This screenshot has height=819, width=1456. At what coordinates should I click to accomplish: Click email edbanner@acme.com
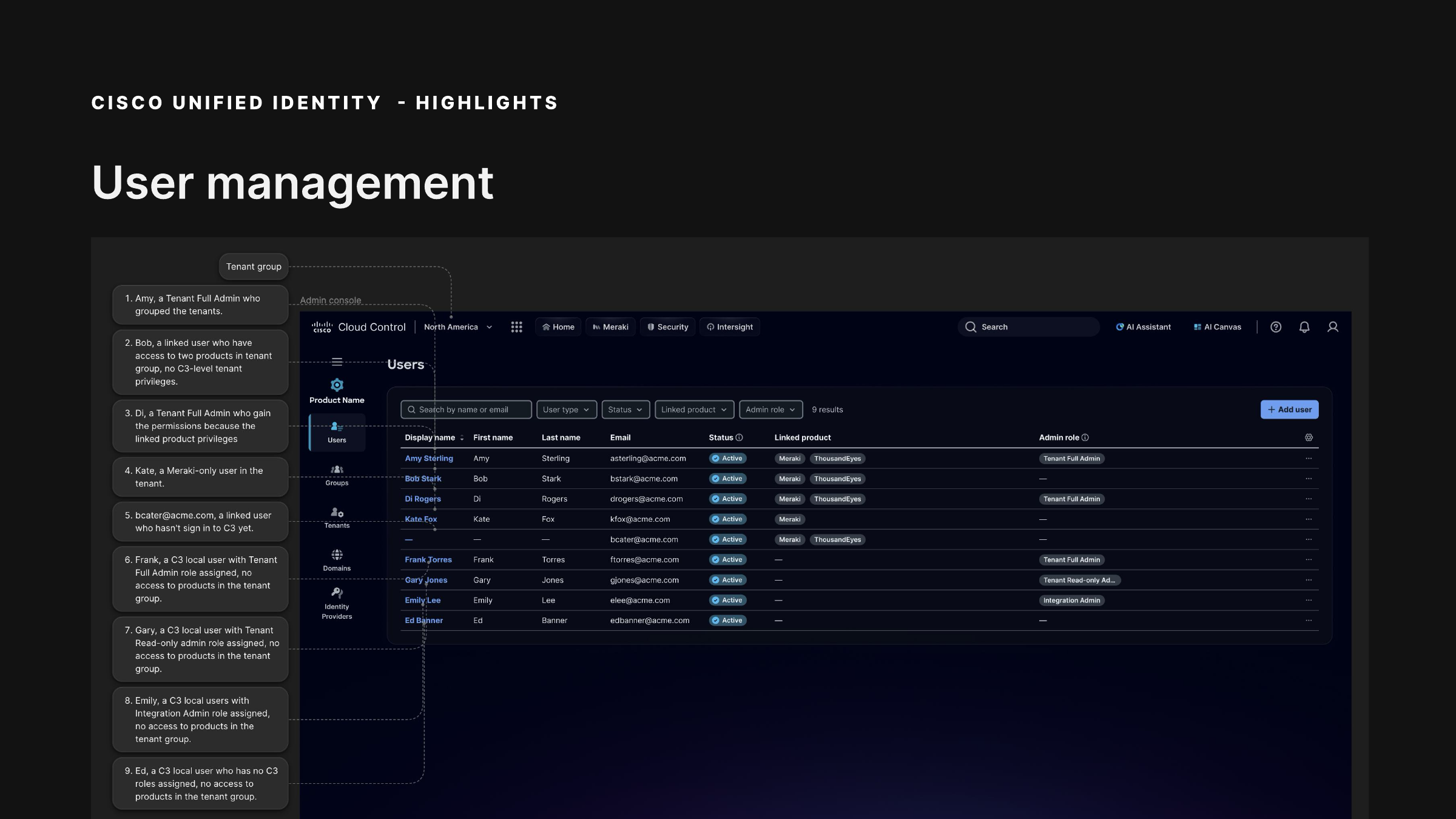pyautogui.click(x=650, y=620)
